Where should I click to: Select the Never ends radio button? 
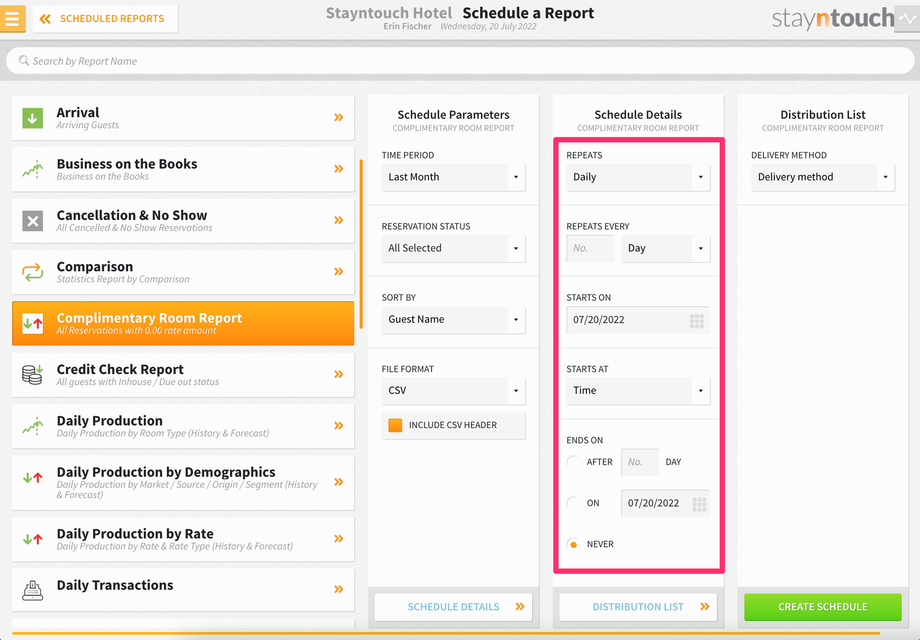[x=573, y=544]
